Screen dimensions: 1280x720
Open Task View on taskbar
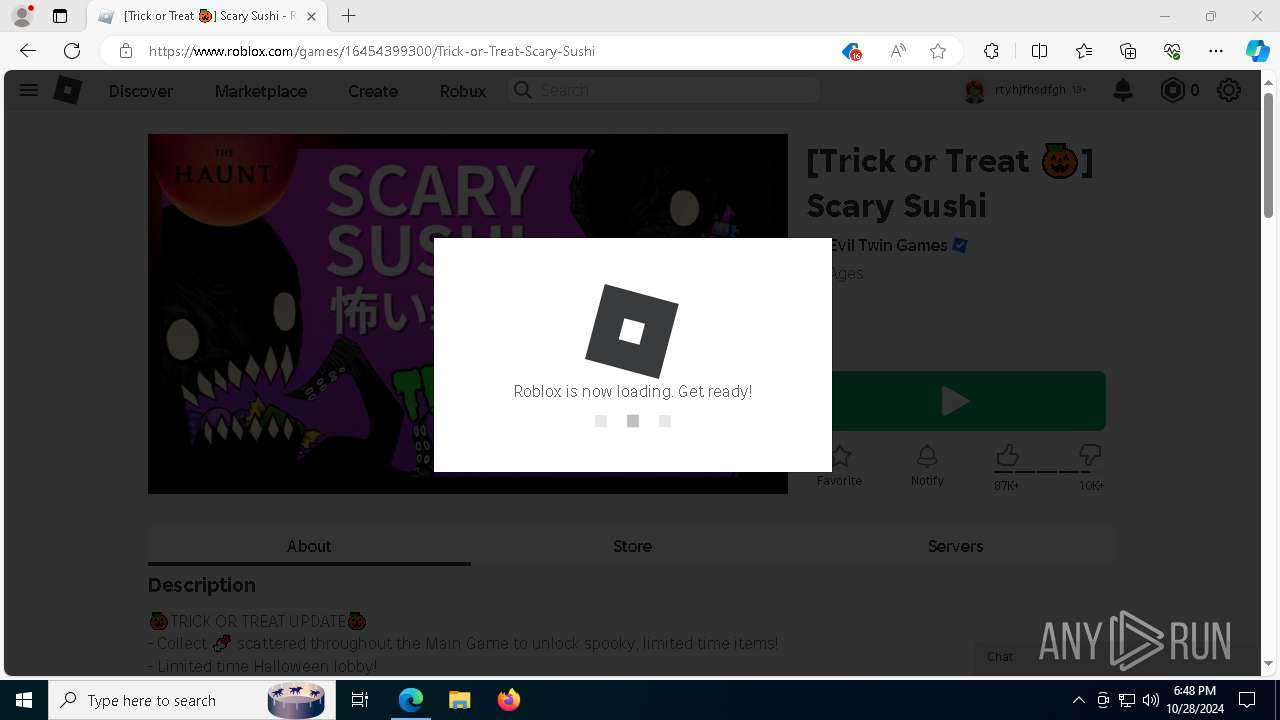[360, 700]
